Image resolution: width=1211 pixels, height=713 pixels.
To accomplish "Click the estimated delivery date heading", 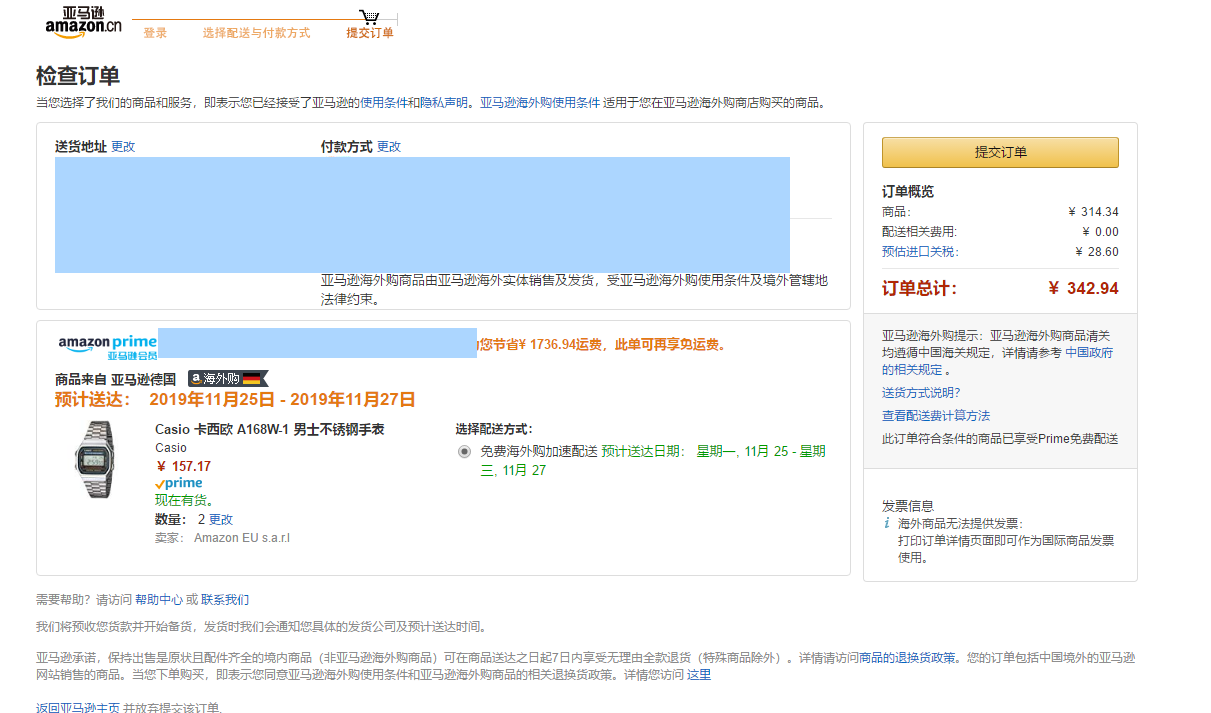I will pyautogui.click(x=235, y=400).
